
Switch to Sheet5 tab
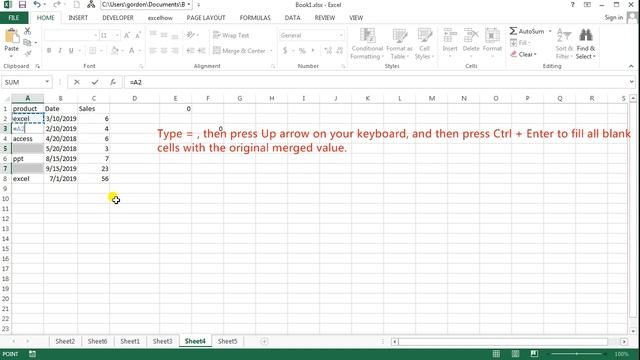pyautogui.click(x=227, y=341)
